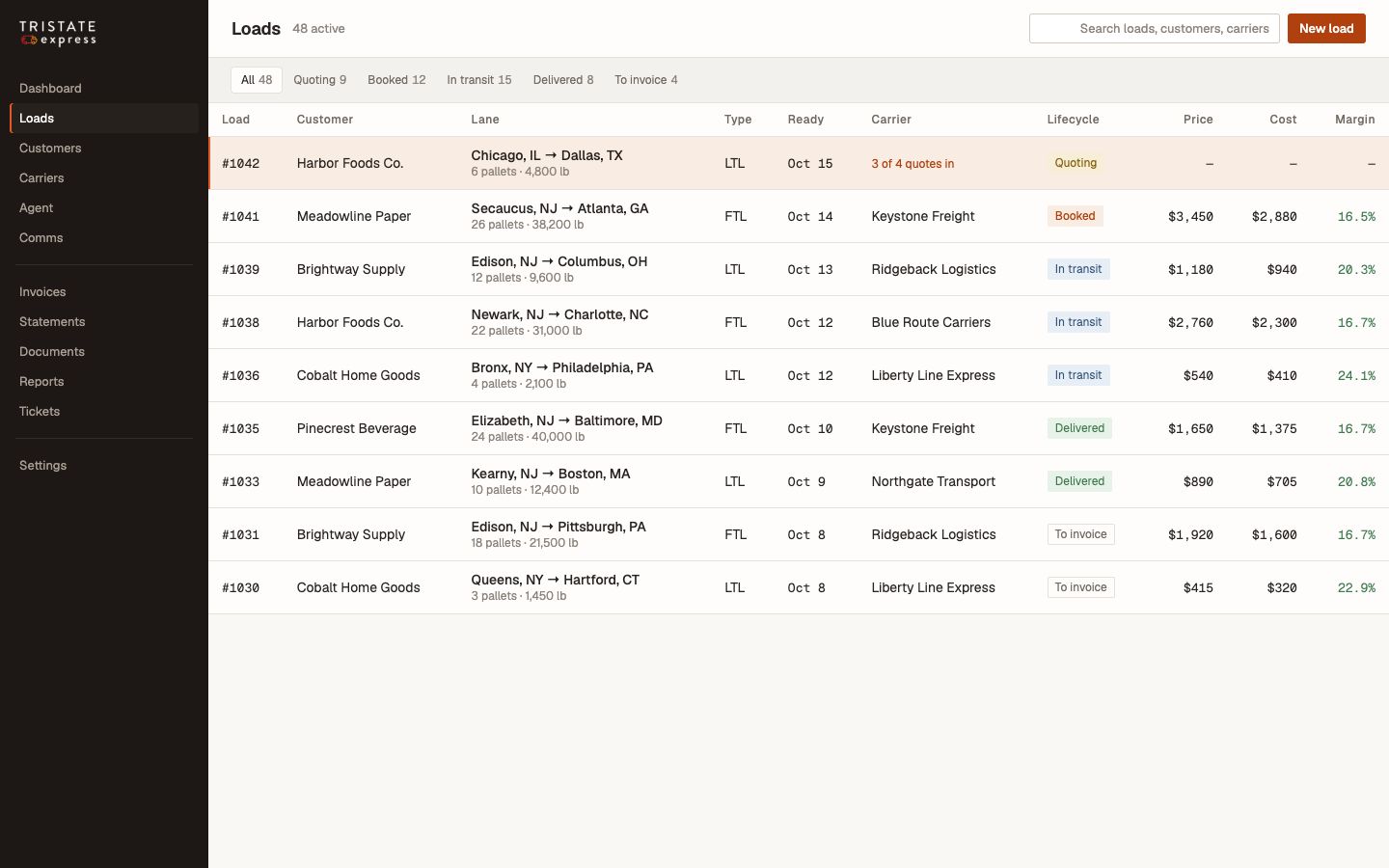Click Delivered badge for load #1035
The image size is (1389, 868).
pos(1079,428)
